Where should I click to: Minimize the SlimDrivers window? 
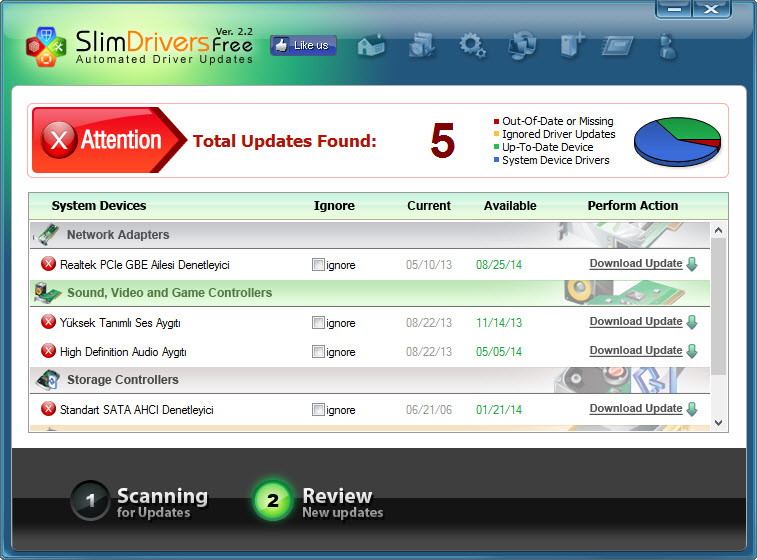[674, 9]
